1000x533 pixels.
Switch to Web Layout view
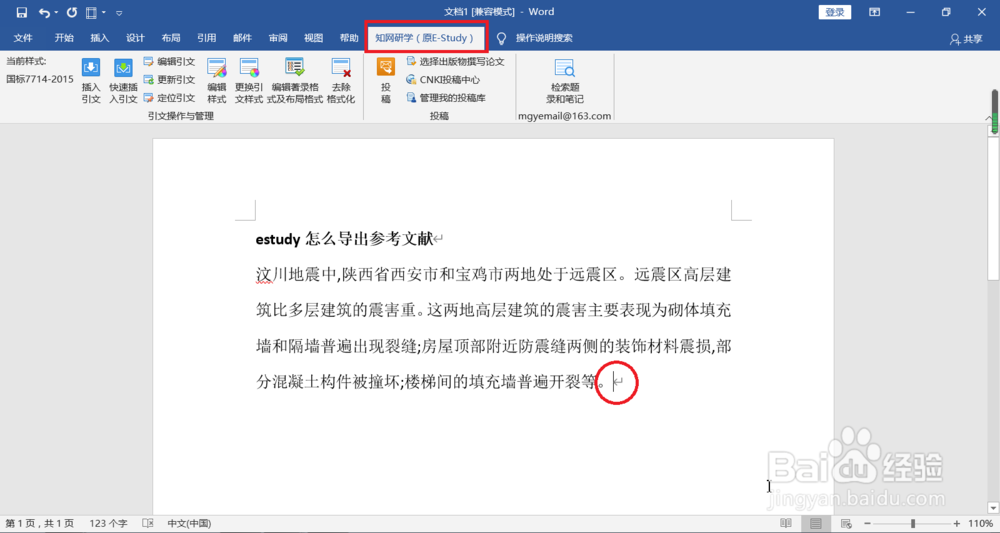pos(846,523)
